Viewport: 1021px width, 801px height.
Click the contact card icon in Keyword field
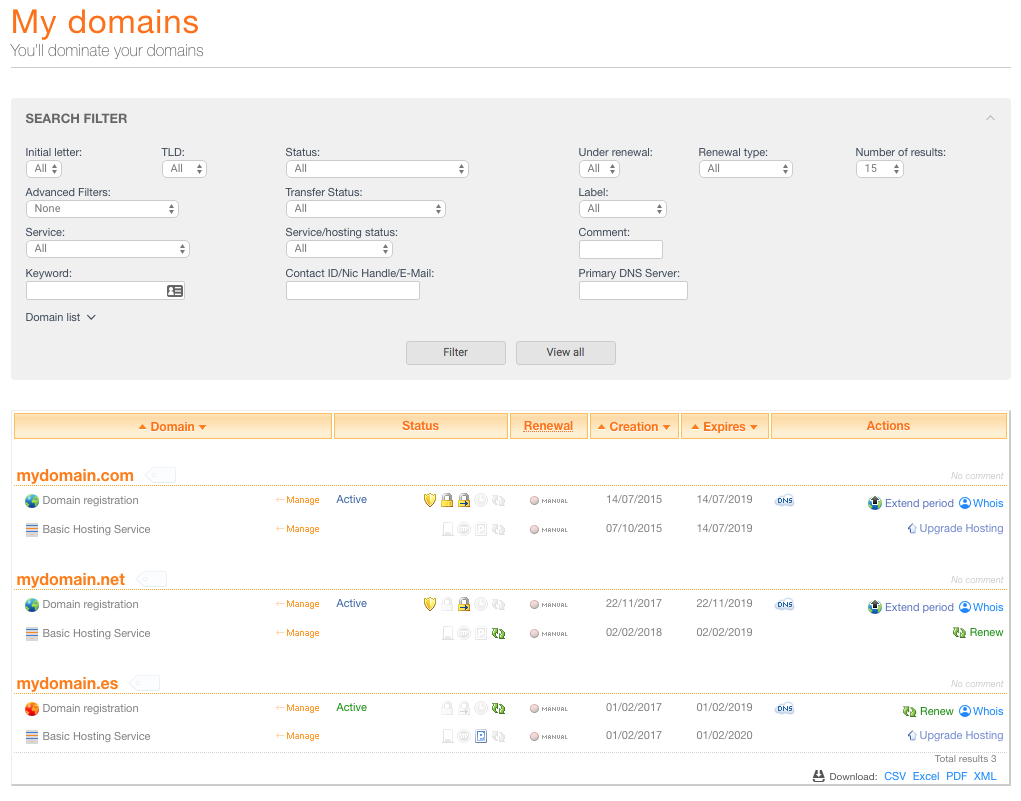click(x=175, y=291)
